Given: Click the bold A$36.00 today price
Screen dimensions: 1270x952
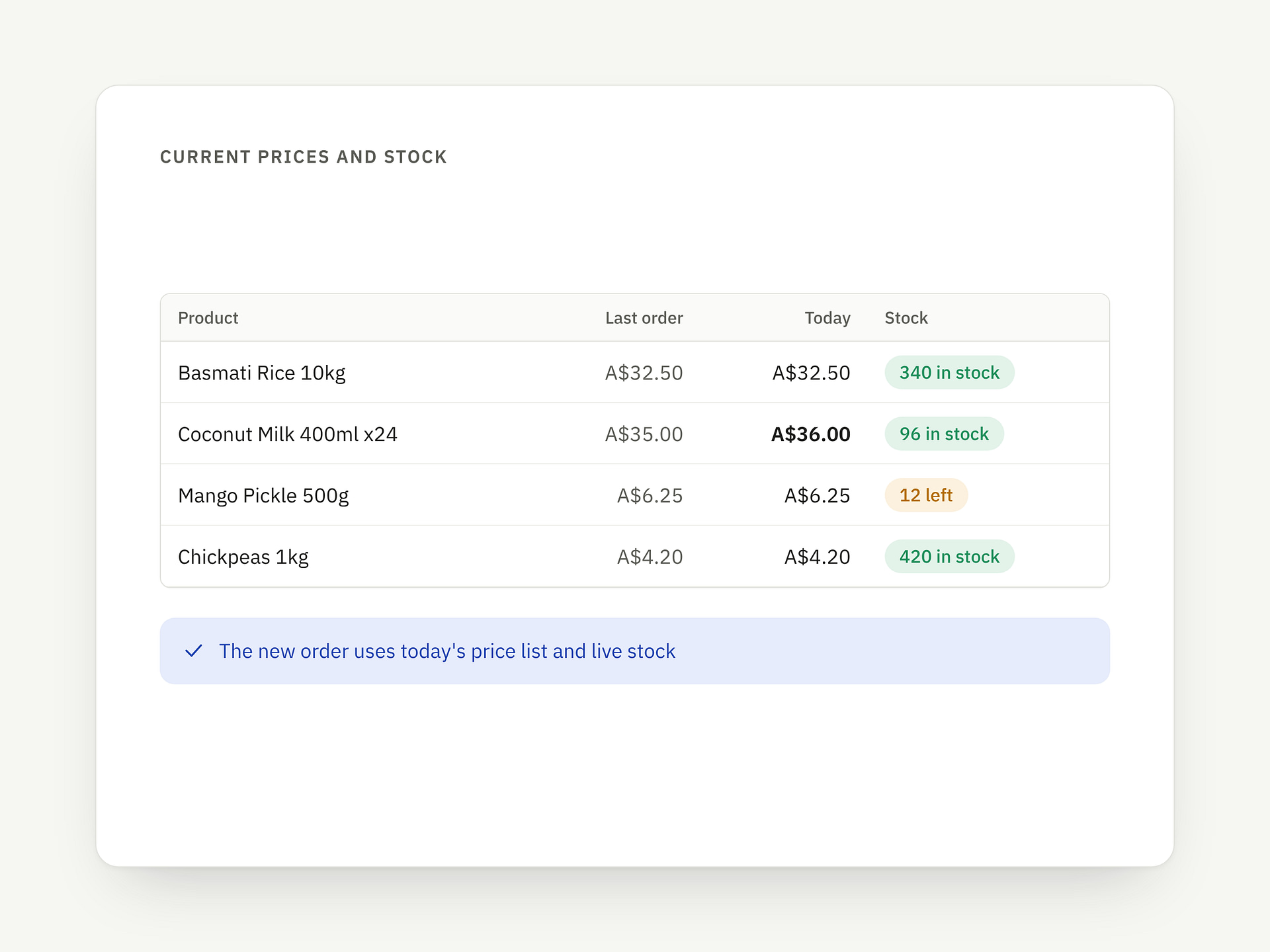Looking at the screenshot, I should point(811,434).
